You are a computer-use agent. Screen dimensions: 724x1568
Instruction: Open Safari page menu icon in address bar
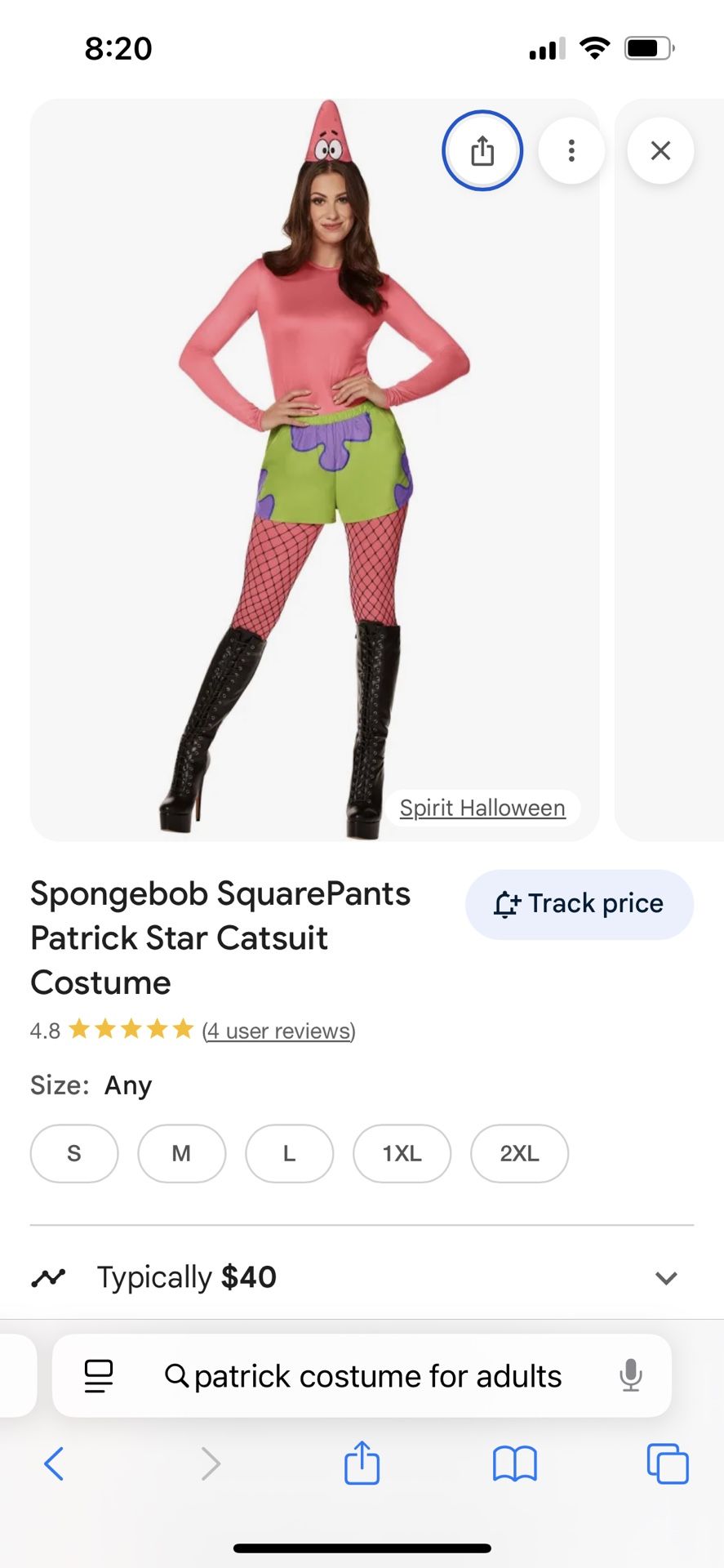pos(99,1375)
